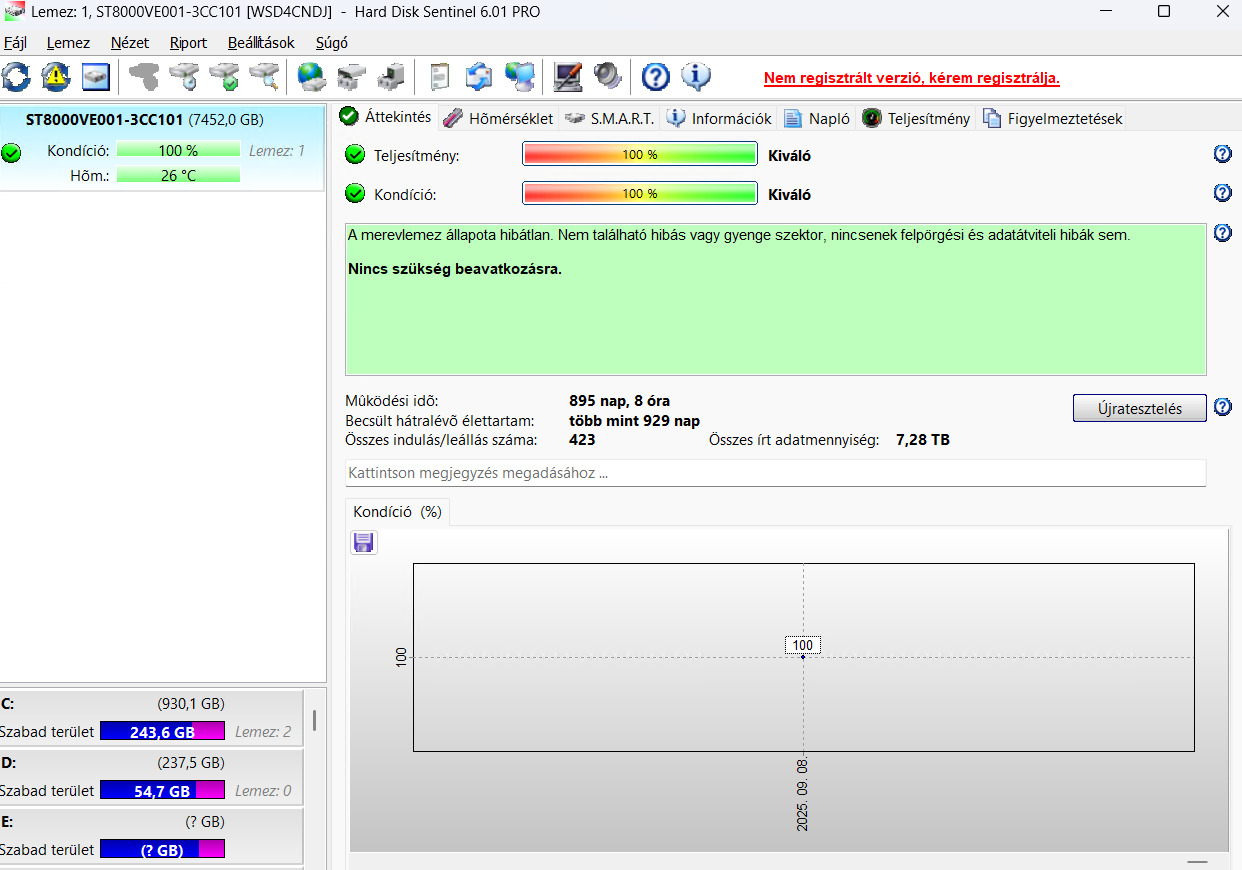Click the 'több mint 929 nap' remaining lifetime value
This screenshot has width=1242, height=870.
[x=634, y=420]
